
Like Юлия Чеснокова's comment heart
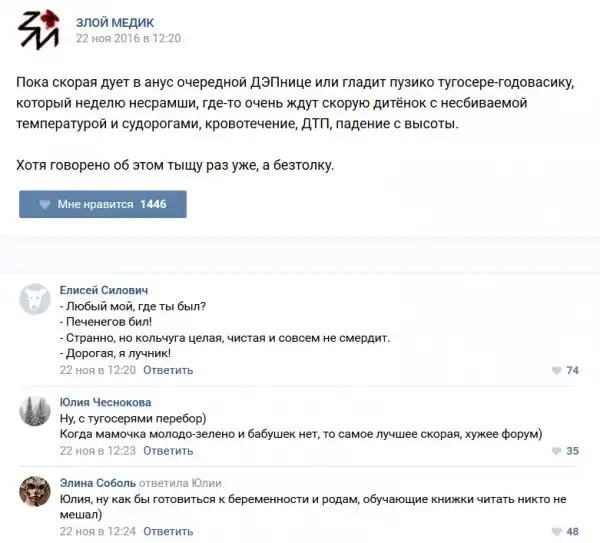[x=558, y=451]
